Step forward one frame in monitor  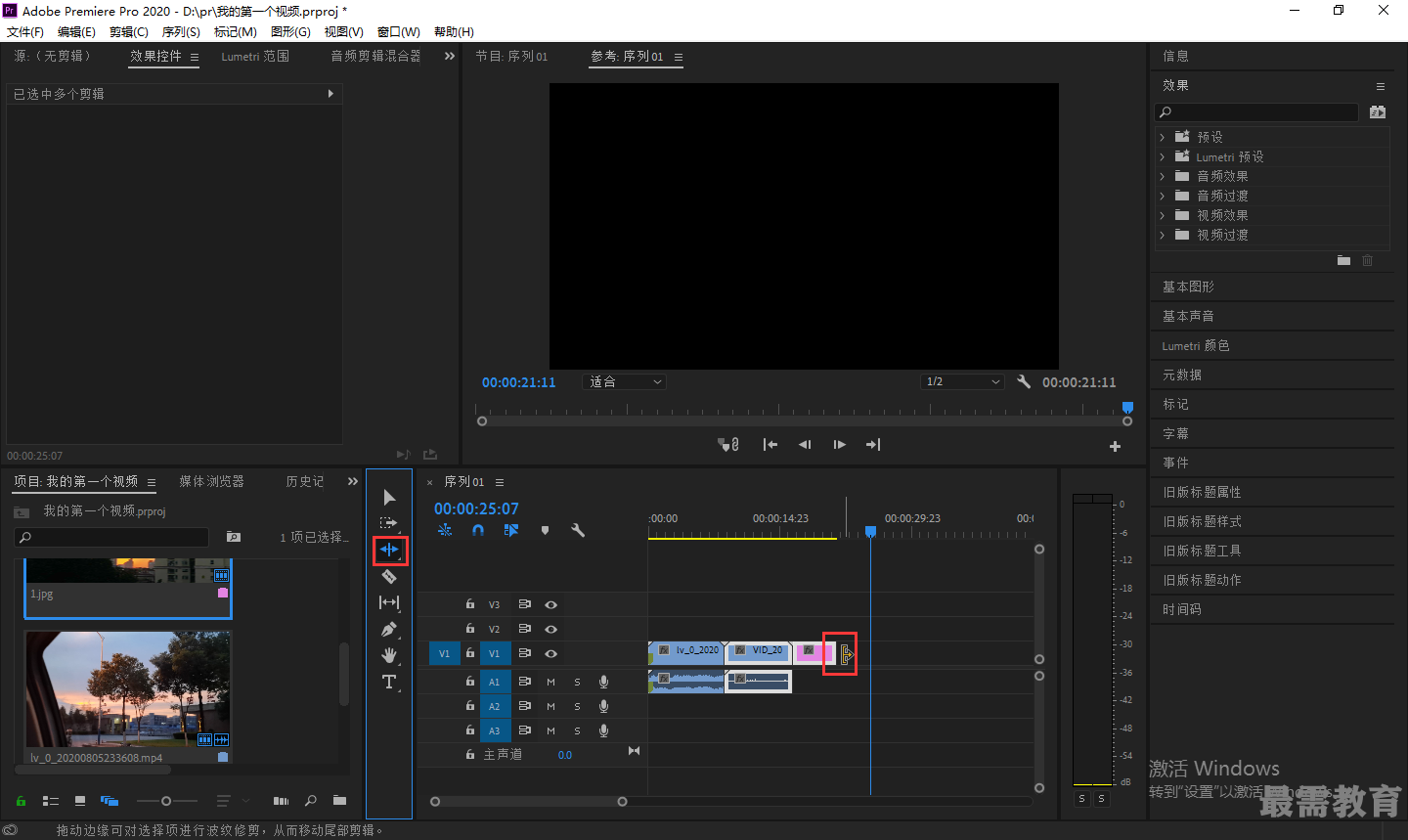click(x=839, y=444)
